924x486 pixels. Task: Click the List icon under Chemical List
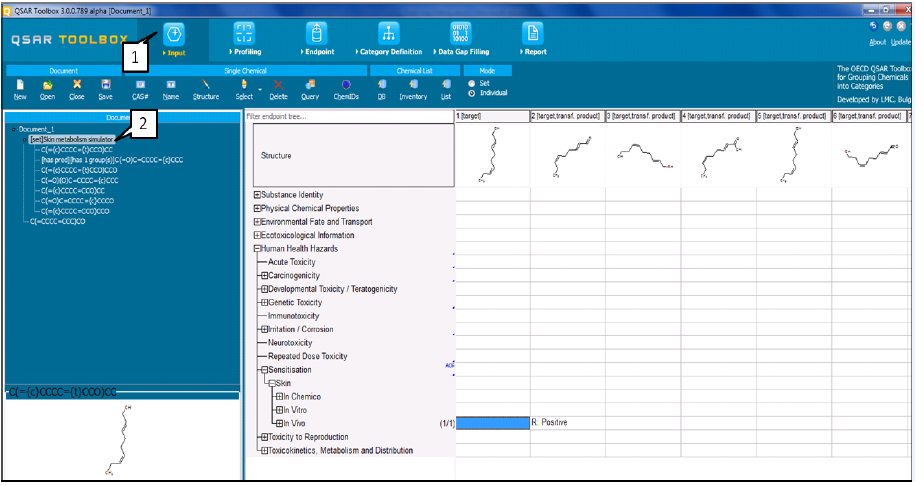tap(446, 85)
